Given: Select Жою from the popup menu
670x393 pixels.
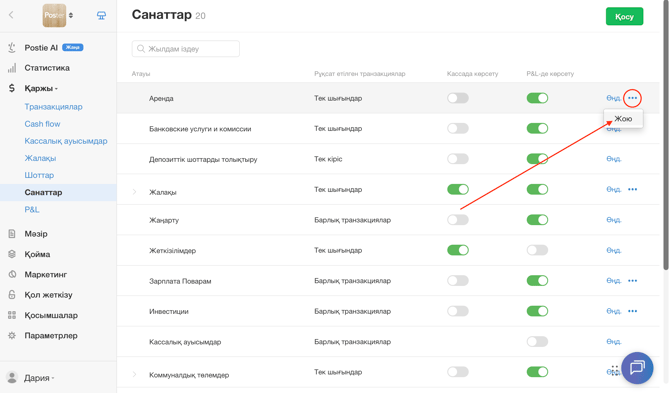Looking at the screenshot, I should click(x=623, y=119).
